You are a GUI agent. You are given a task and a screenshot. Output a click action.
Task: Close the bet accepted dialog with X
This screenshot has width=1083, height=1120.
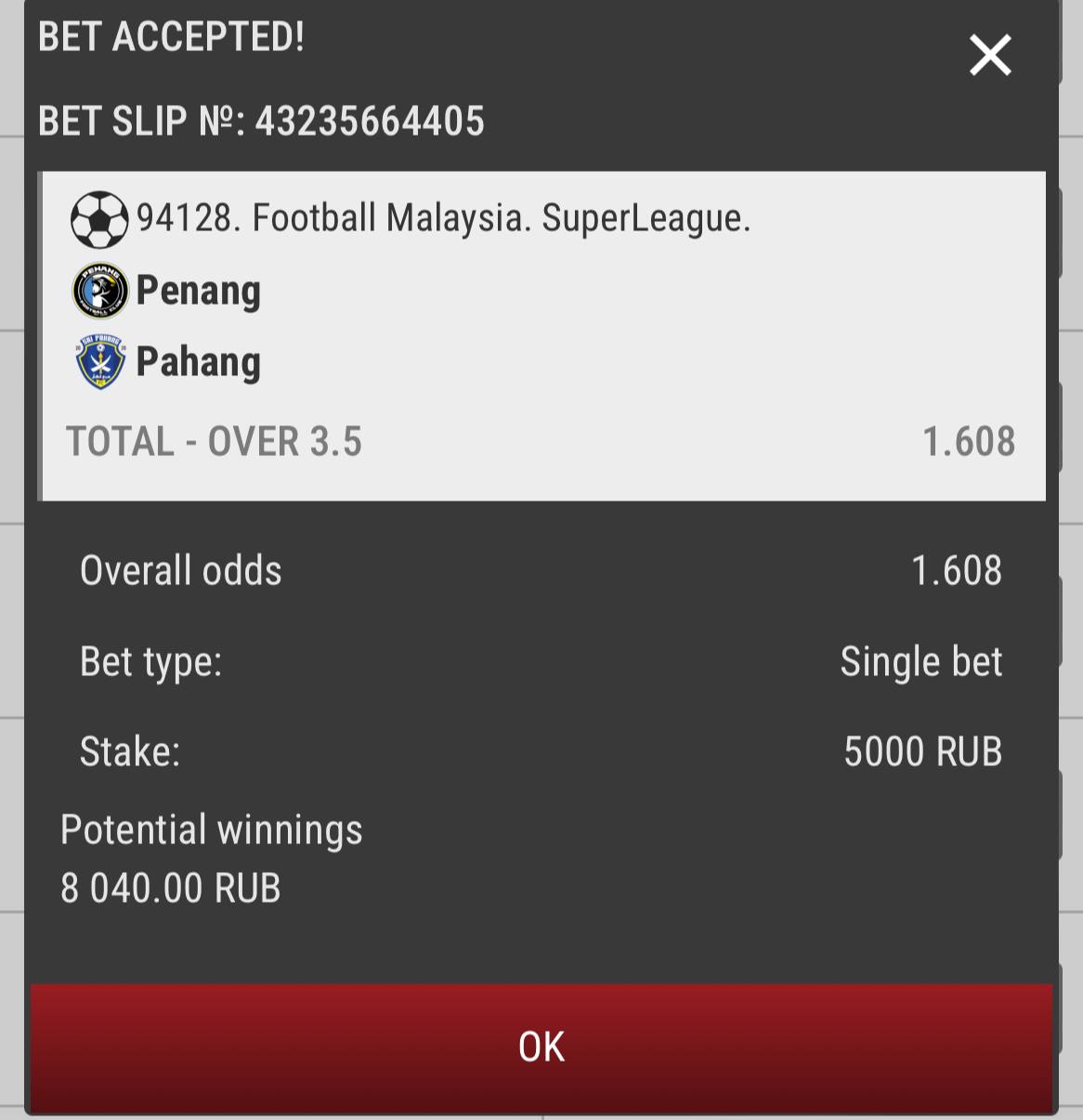[990, 55]
